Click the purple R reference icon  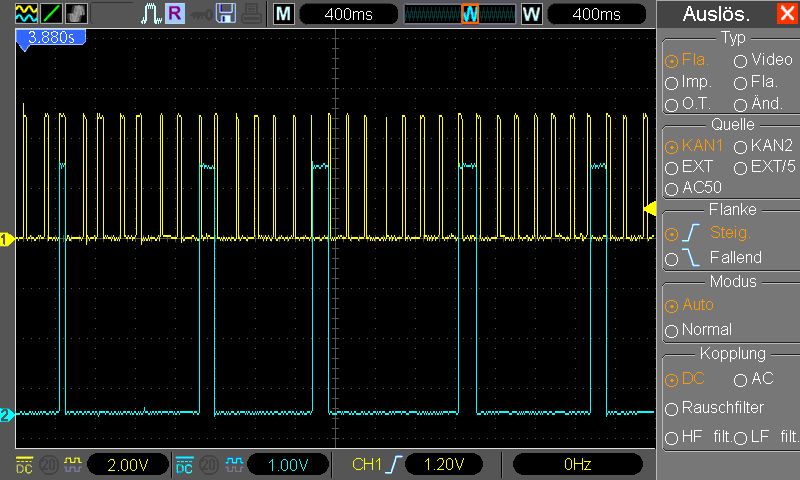pyautogui.click(x=175, y=14)
